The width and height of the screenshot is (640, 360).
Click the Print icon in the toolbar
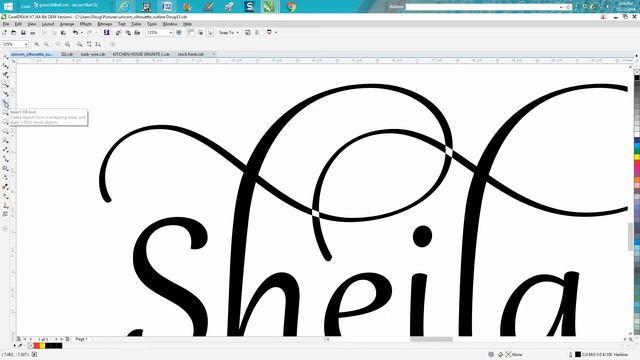coord(33,32)
